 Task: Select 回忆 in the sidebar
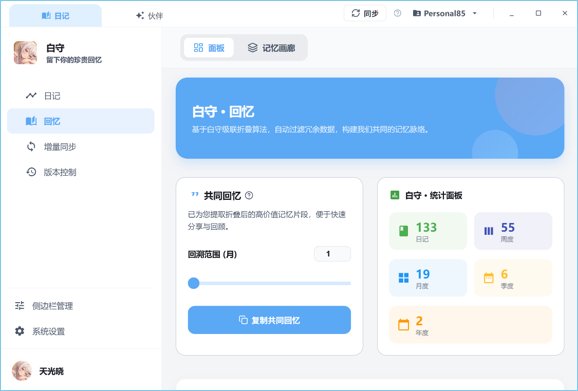tap(81, 121)
